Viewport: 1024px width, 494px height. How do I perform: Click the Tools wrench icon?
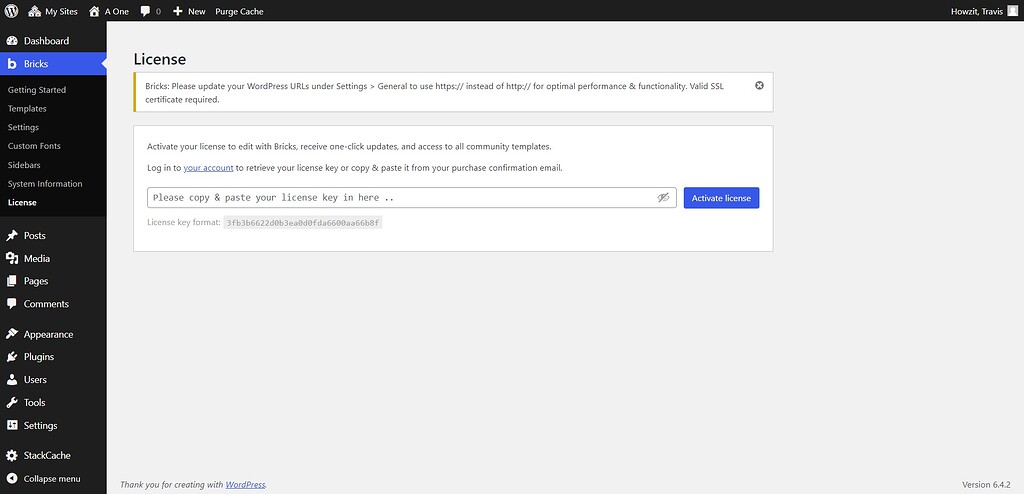(x=12, y=402)
